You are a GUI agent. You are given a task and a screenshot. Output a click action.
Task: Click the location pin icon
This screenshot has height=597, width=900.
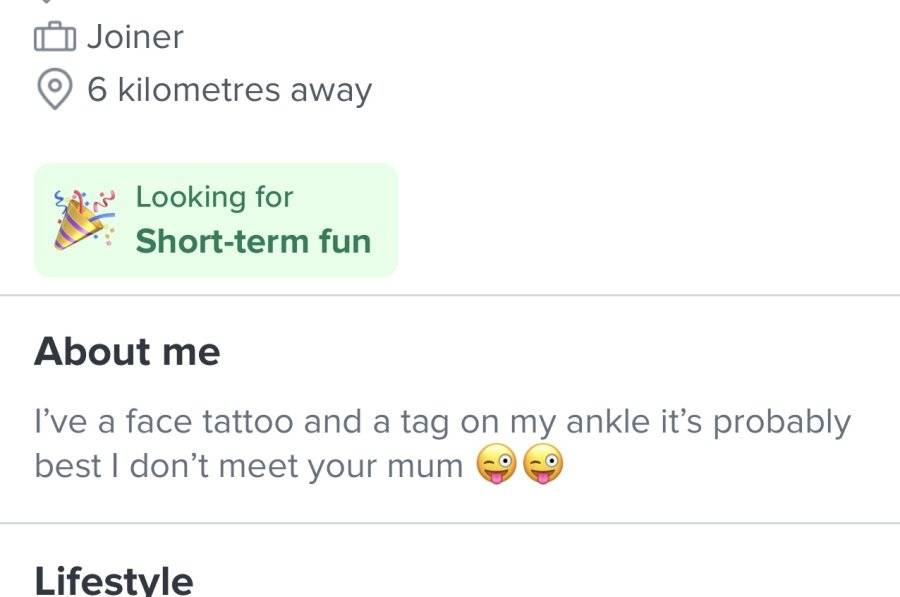click(x=55, y=90)
